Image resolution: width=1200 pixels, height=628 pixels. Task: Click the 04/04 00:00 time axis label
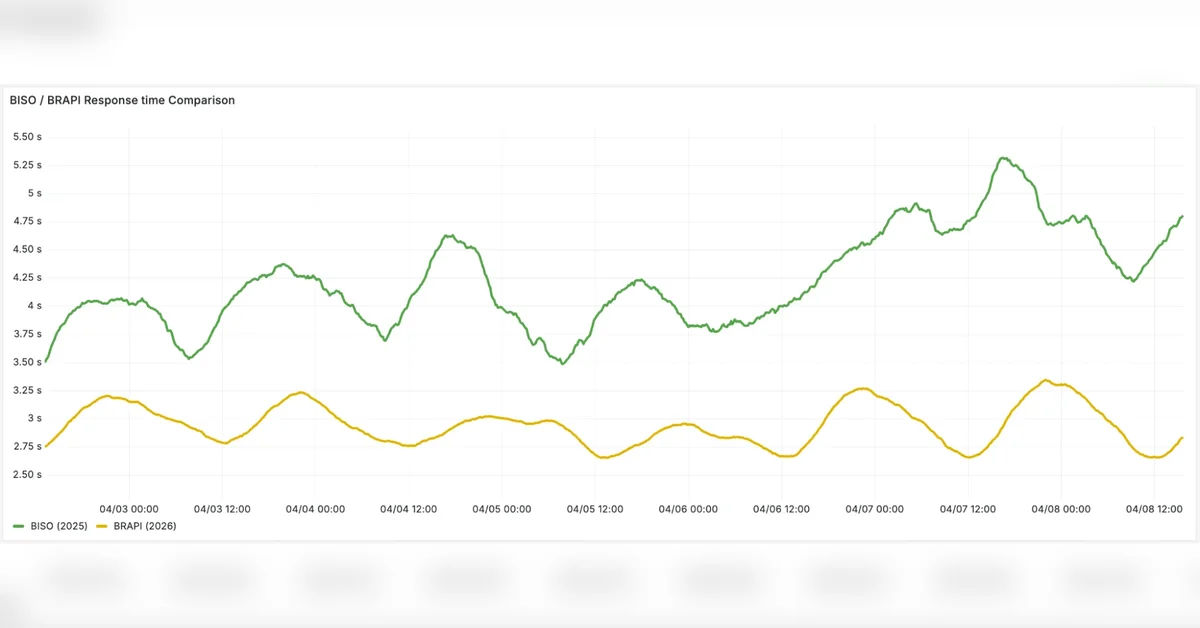point(315,509)
